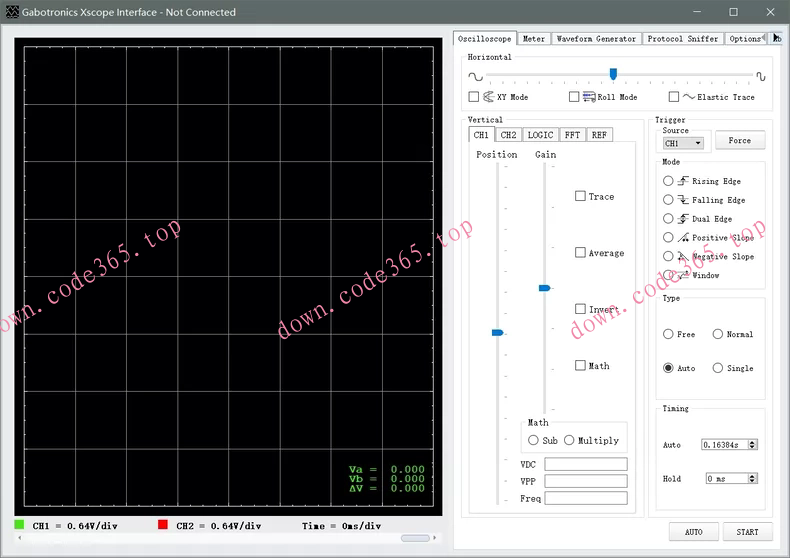Click the Rising Edge trigger icon
Viewport: 790px width, 558px height.
684,181
